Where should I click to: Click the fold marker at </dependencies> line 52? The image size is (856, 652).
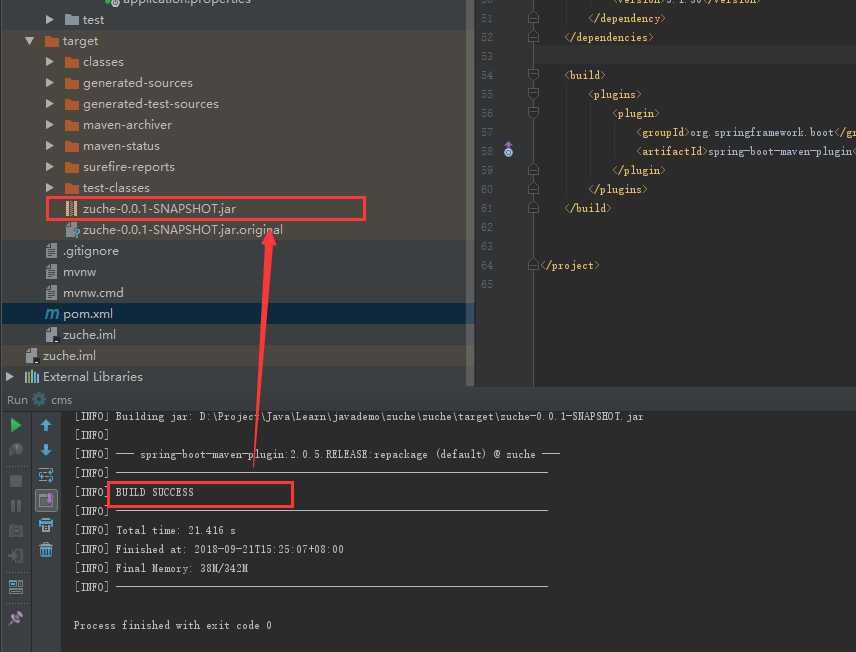(534, 37)
